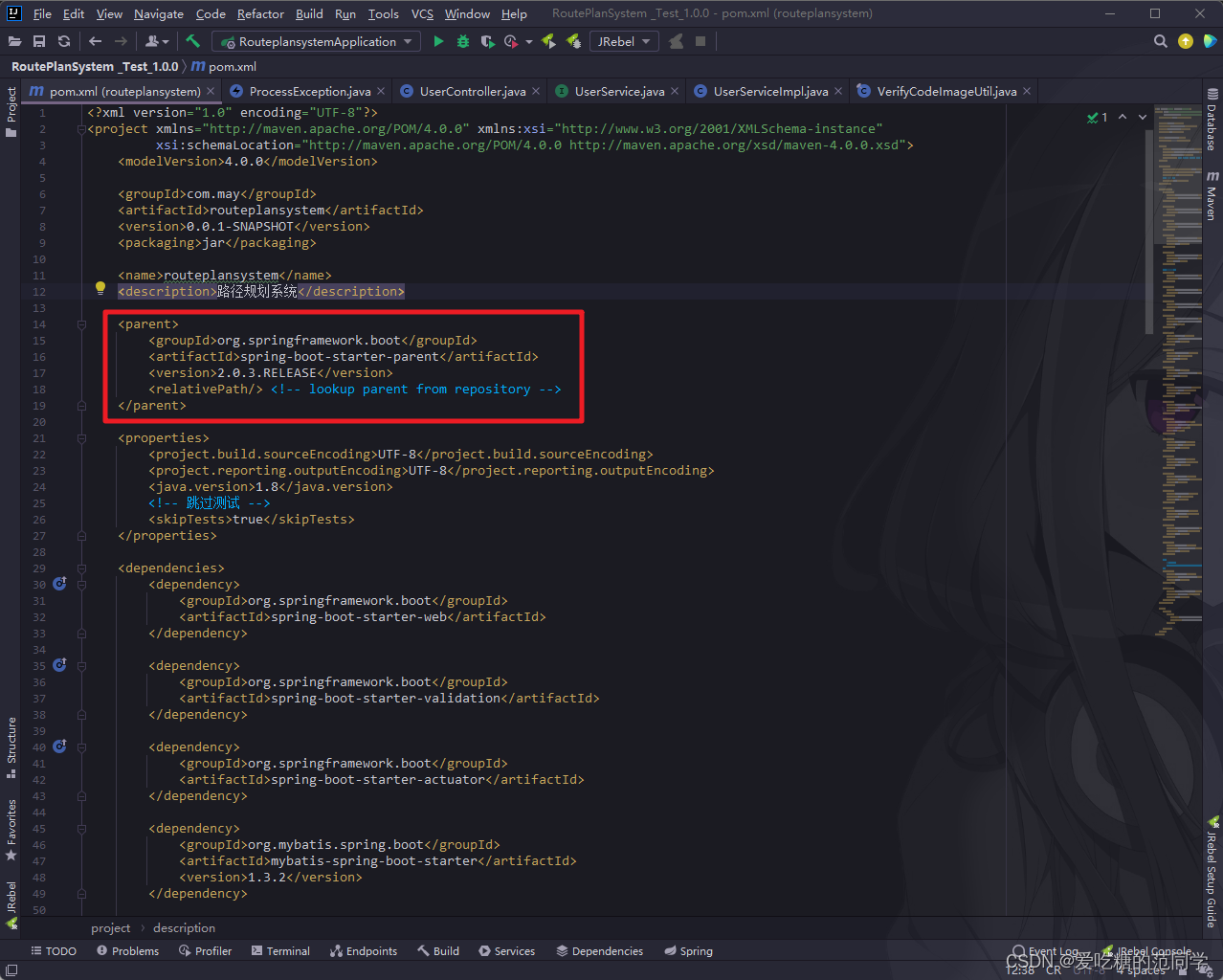Open Search Everywhere magnifier icon
The width and height of the screenshot is (1223, 980).
(1160, 41)
